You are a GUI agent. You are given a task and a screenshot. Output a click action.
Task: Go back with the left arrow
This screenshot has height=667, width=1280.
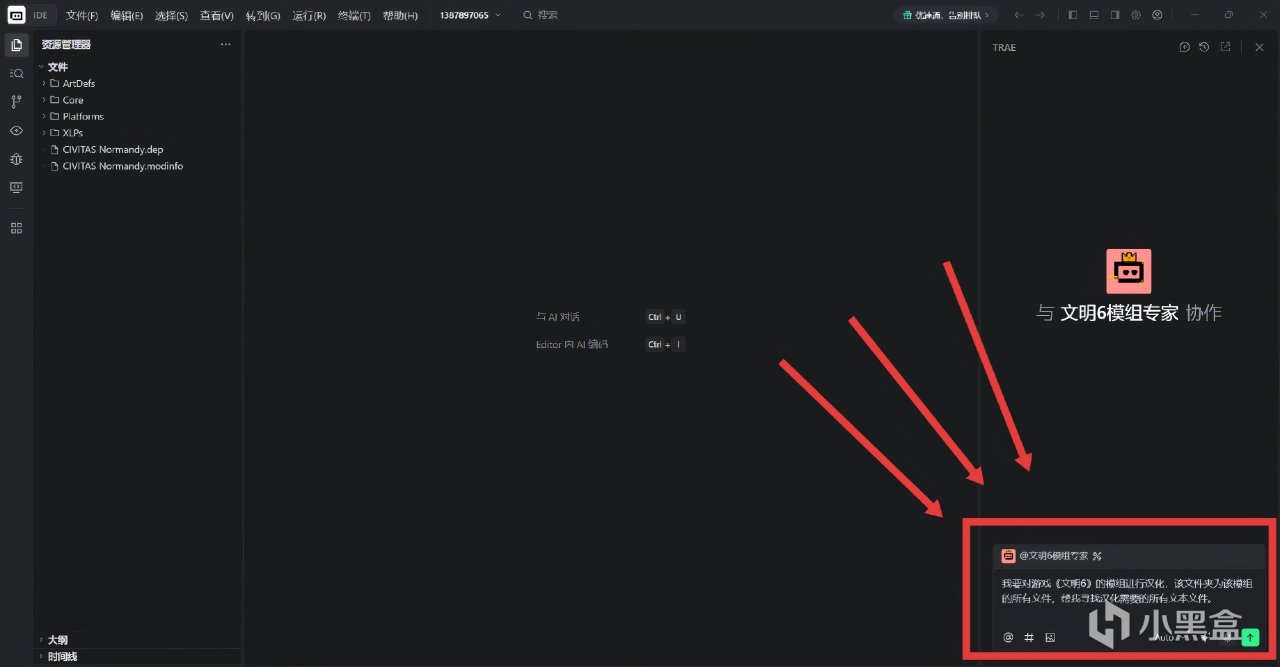click(1018, 15)
